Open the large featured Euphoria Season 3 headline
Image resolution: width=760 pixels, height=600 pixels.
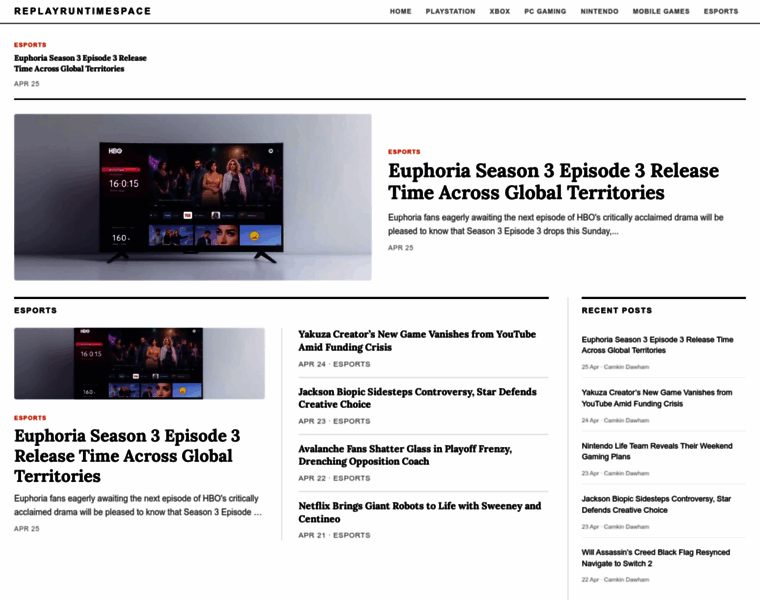coord(553,182)
